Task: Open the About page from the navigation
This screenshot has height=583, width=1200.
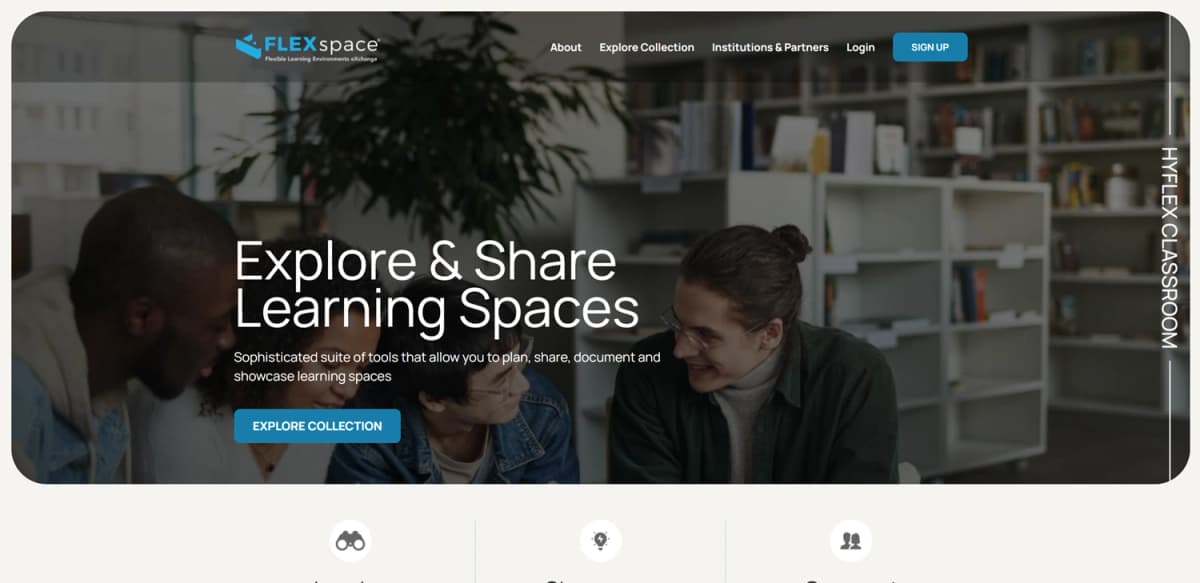Action: (x=565, y=47)
